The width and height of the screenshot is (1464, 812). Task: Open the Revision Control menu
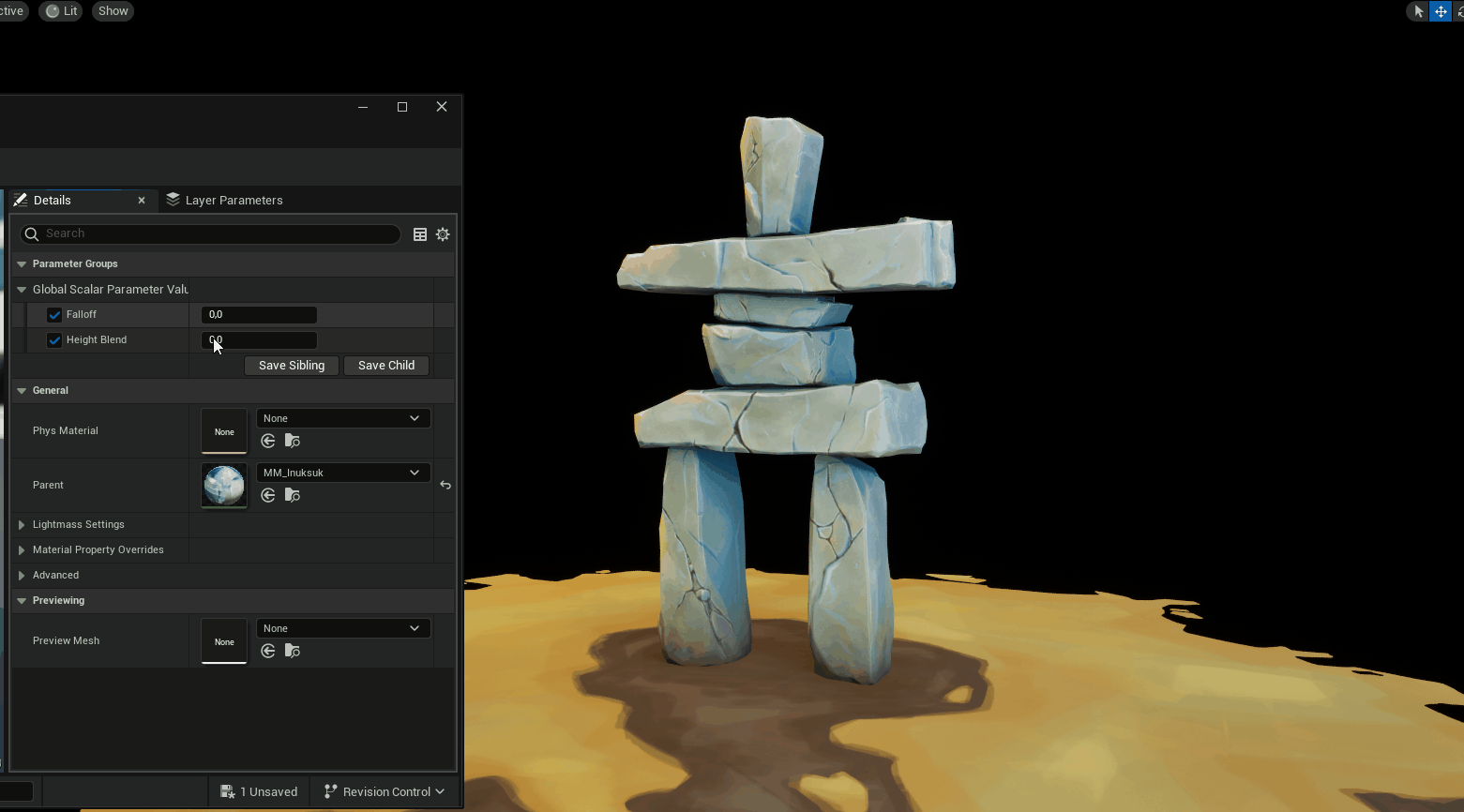[384, 791]
